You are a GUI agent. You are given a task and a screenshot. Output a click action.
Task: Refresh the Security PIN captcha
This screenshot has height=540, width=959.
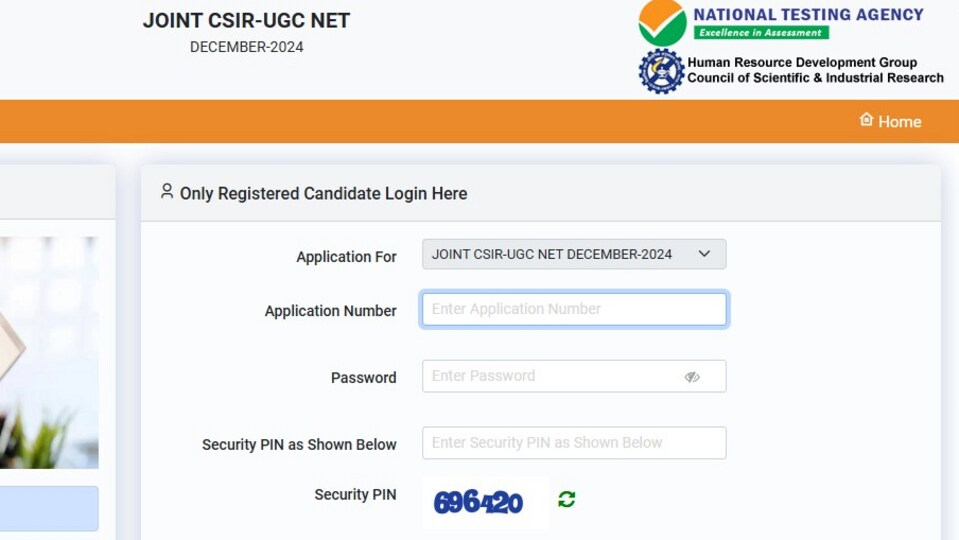pyautogui.click(x=566, y=499)
